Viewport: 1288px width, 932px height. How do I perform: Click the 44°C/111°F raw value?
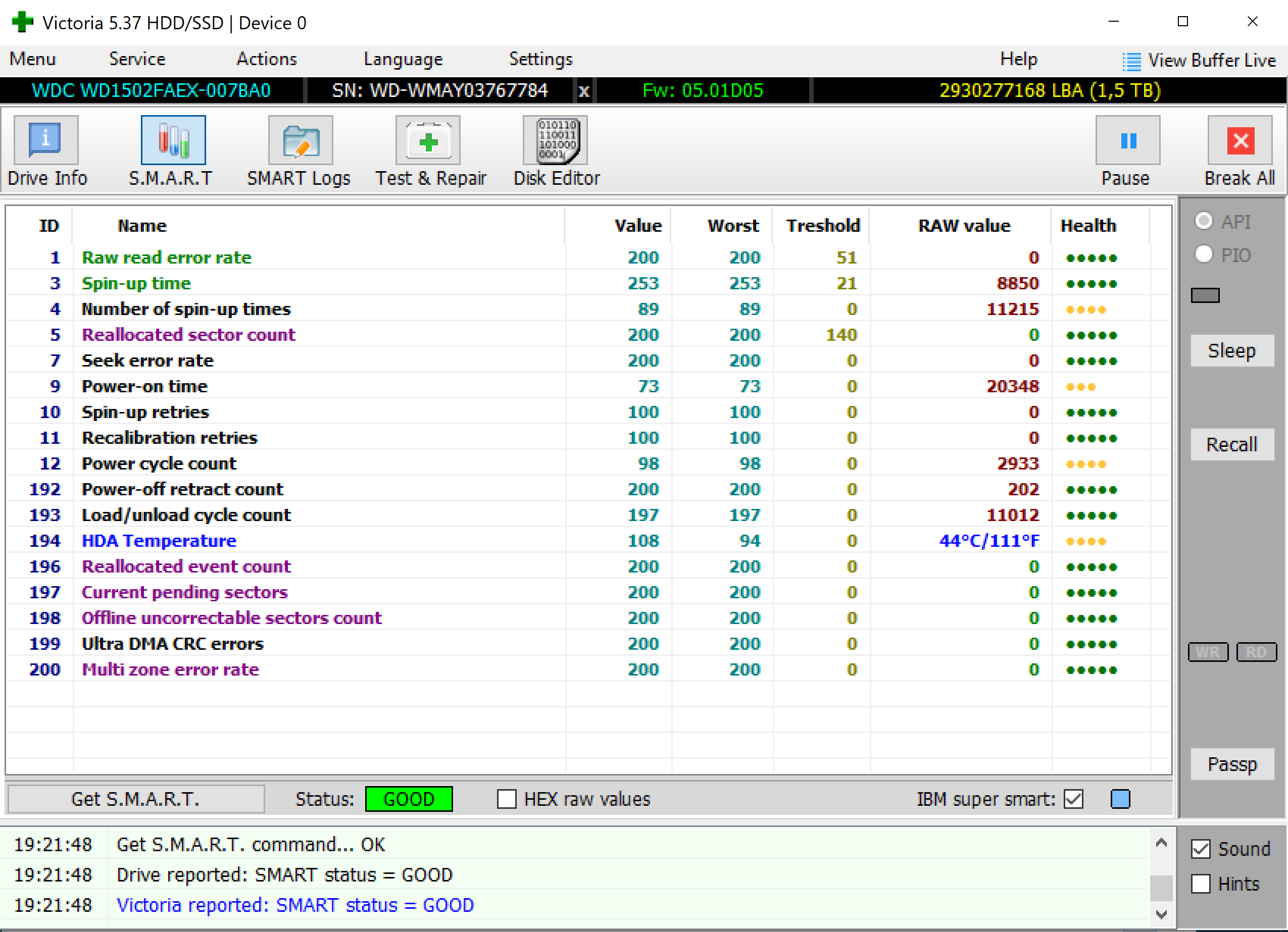pyautogui.click(x=989, y=541)
